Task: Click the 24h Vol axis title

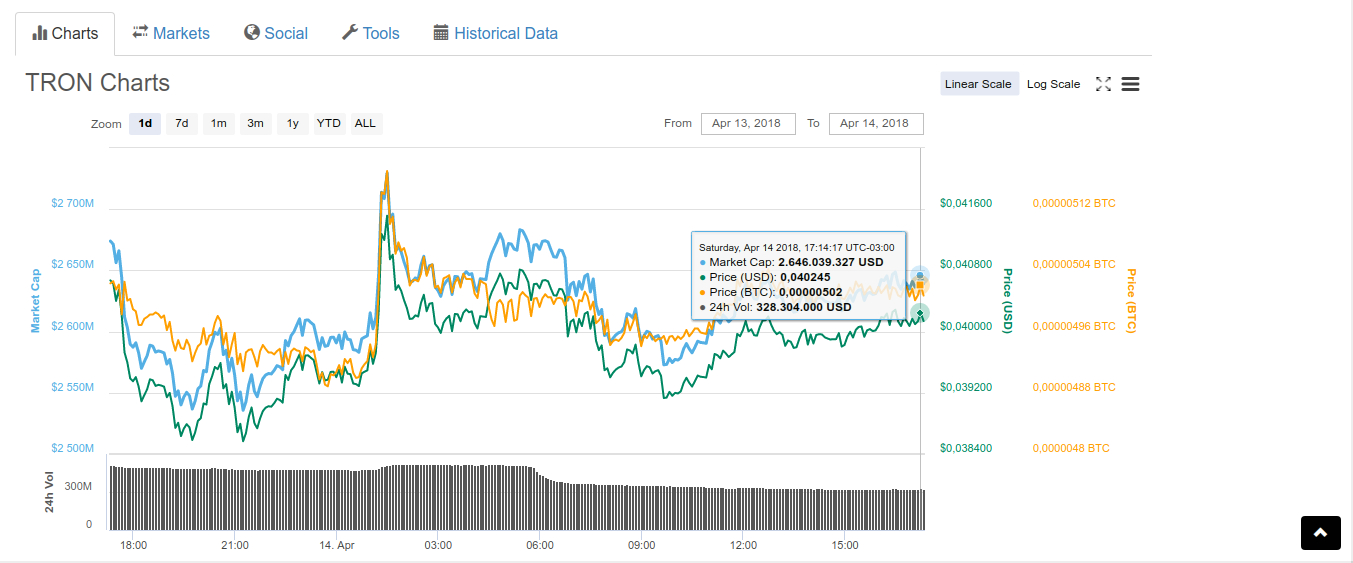Action: click(x=49, y=491)
